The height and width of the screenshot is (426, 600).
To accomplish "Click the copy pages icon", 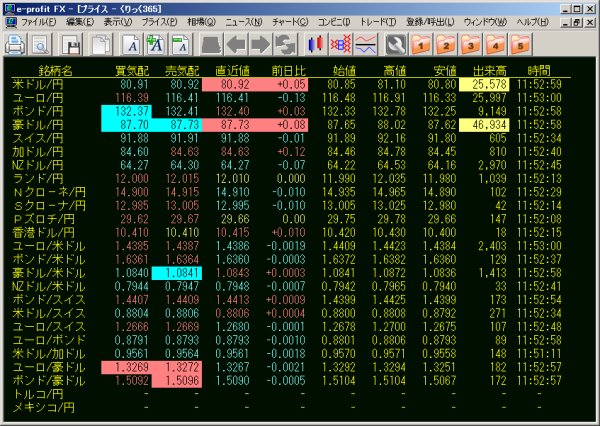I will 101,45.
